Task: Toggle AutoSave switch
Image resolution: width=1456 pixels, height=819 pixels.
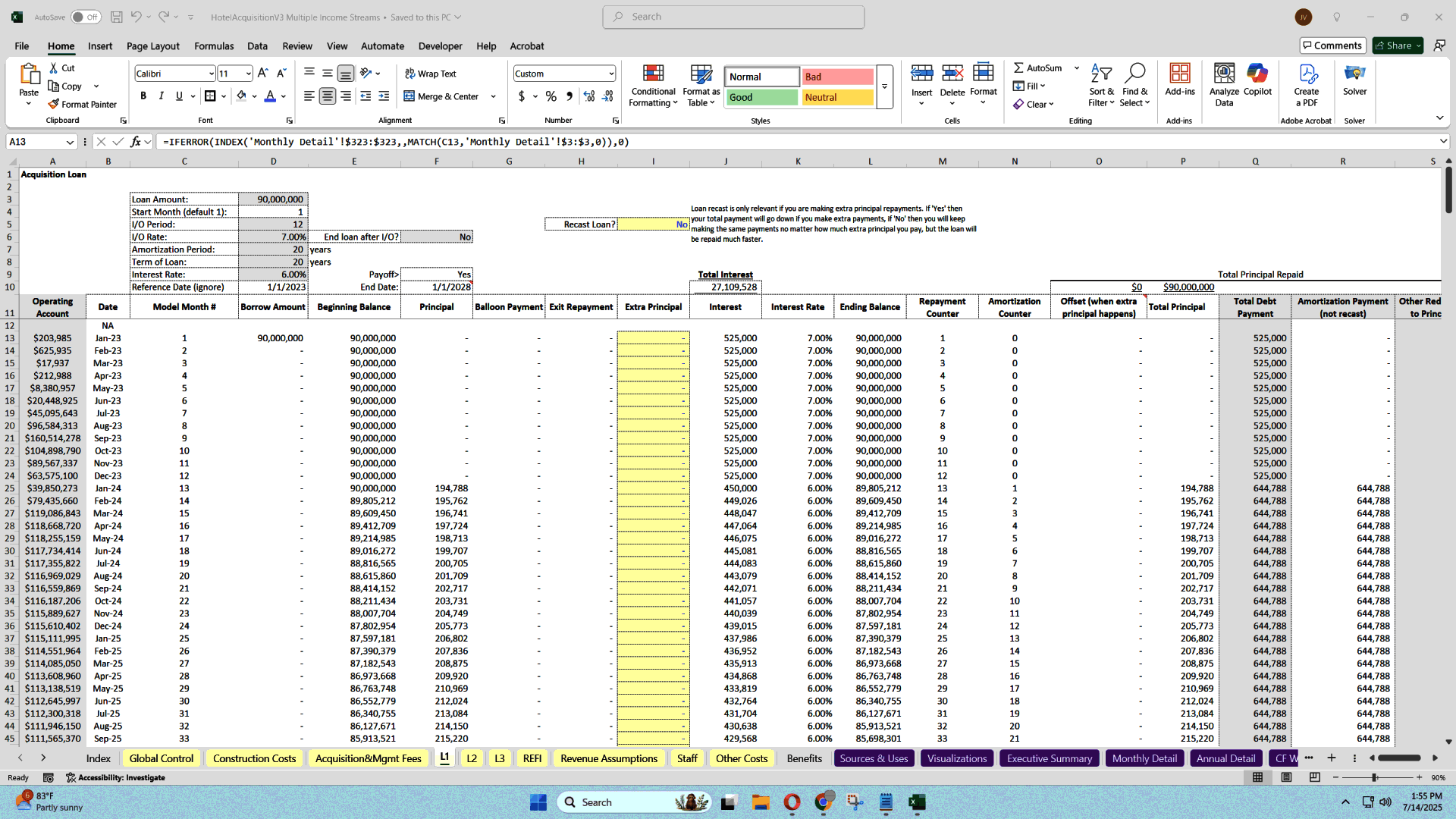Action: 86,17
